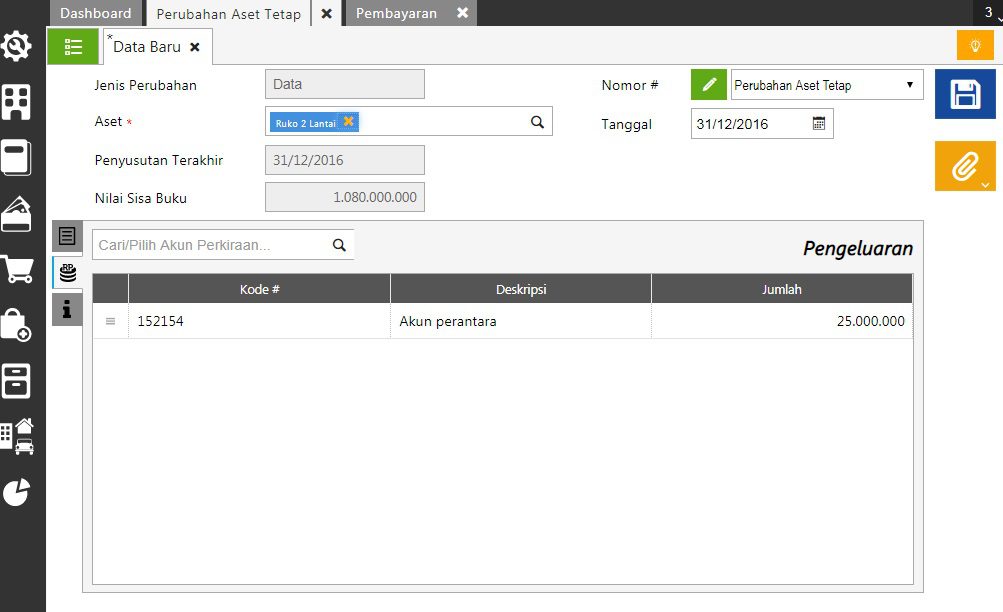Screen dimensions: 1003x612
Task: Select the coins expense side tab
Action: (x=67, y=273)
